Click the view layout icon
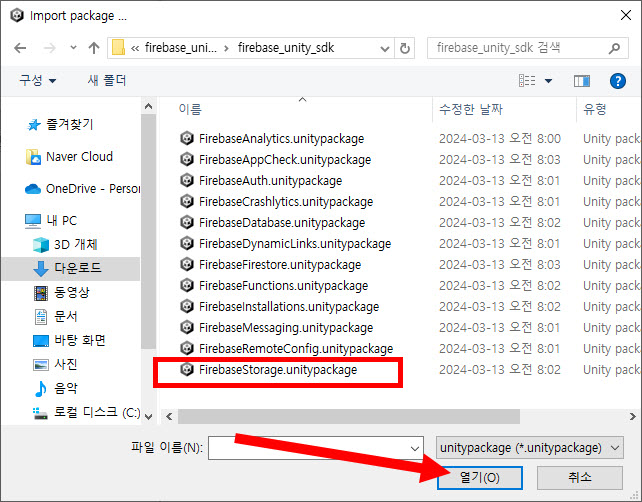This screenshot has height=502, width=642. (527, 80)
